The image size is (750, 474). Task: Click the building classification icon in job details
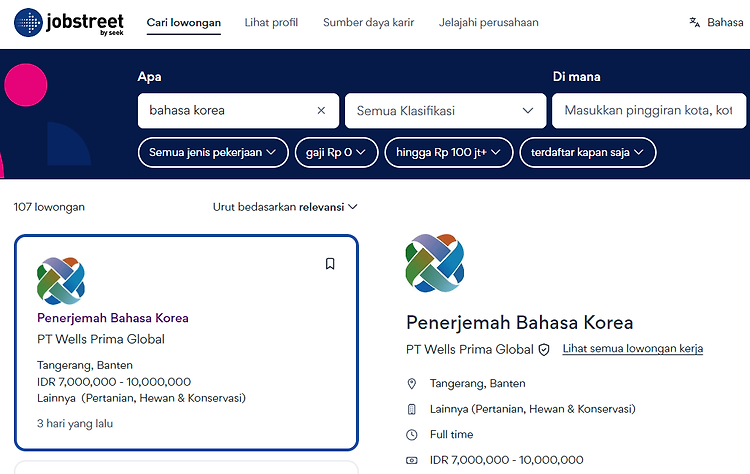tap(411, 409)
